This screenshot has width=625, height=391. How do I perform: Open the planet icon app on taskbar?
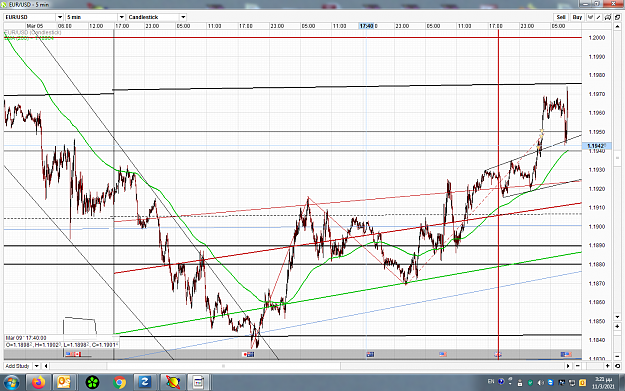coord(173,383)
